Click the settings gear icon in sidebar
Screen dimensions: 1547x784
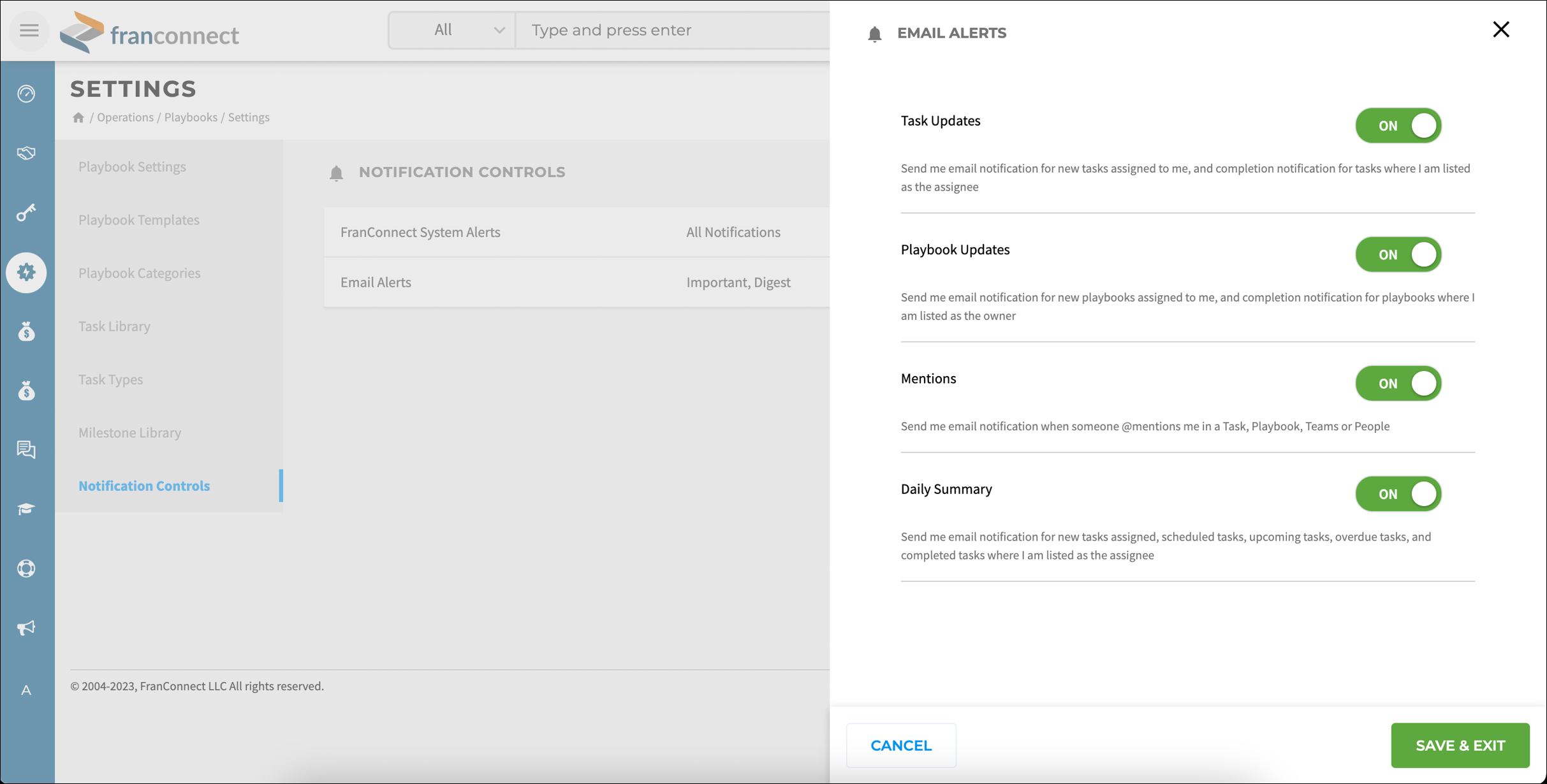(x=26, y=272)
